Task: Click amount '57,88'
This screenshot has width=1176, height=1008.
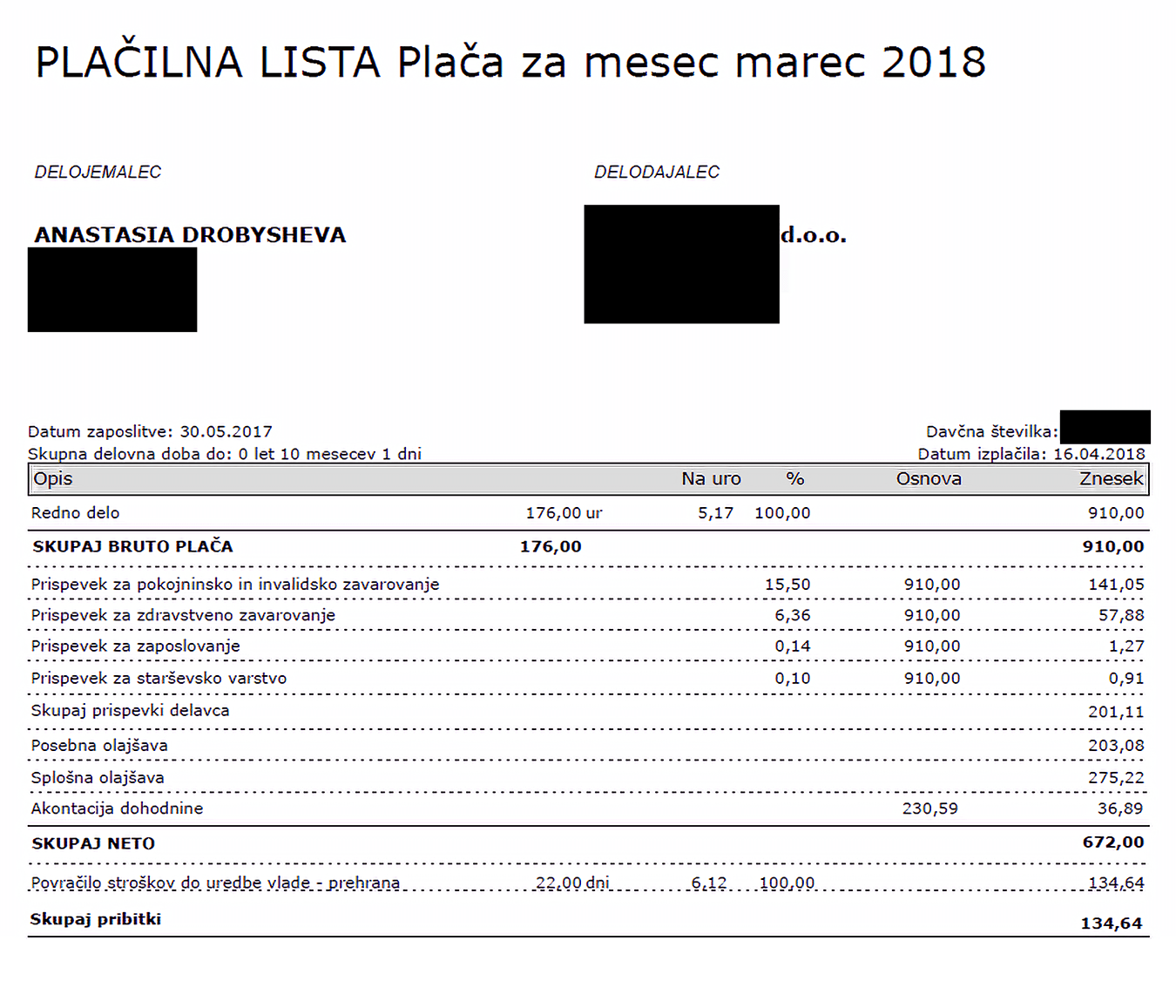Action: (1121, 615)
